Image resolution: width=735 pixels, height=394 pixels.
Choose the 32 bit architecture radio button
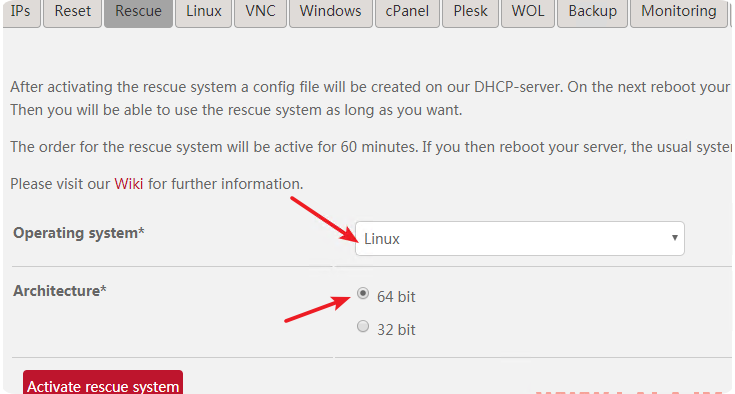[x=363, y=326]
